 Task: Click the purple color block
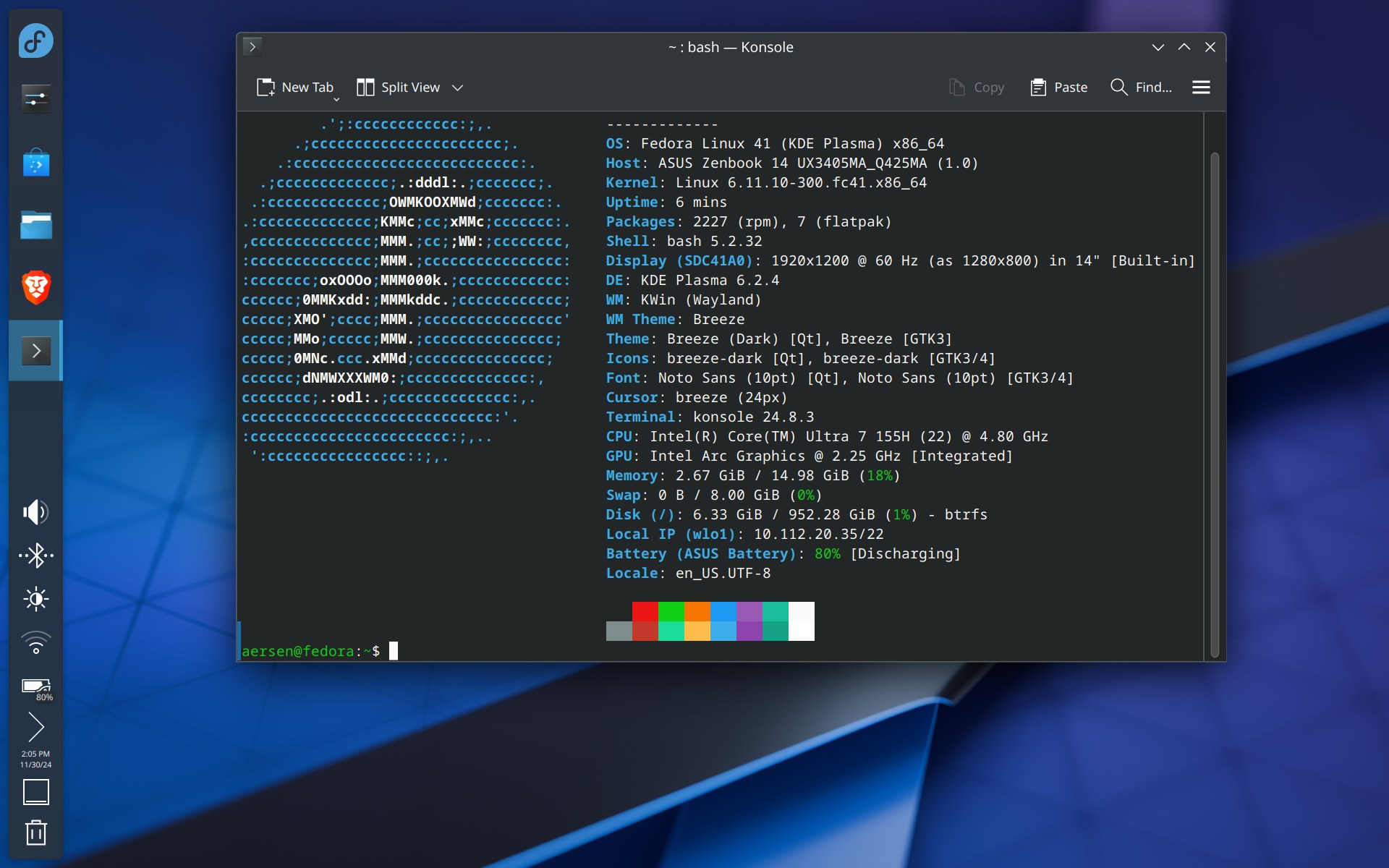point(749,611)
